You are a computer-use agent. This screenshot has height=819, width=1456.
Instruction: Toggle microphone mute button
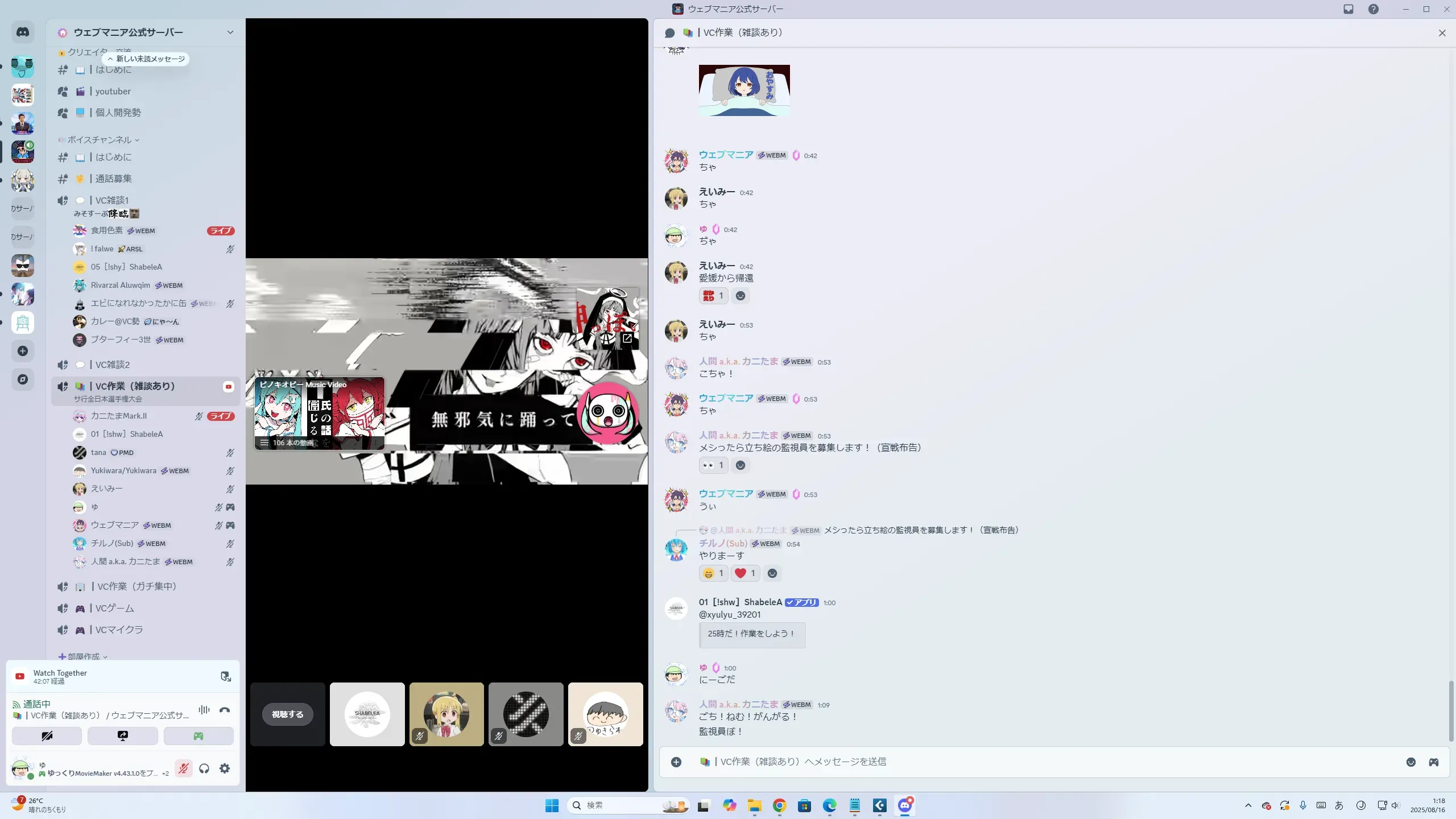click(x=183, y=769)
